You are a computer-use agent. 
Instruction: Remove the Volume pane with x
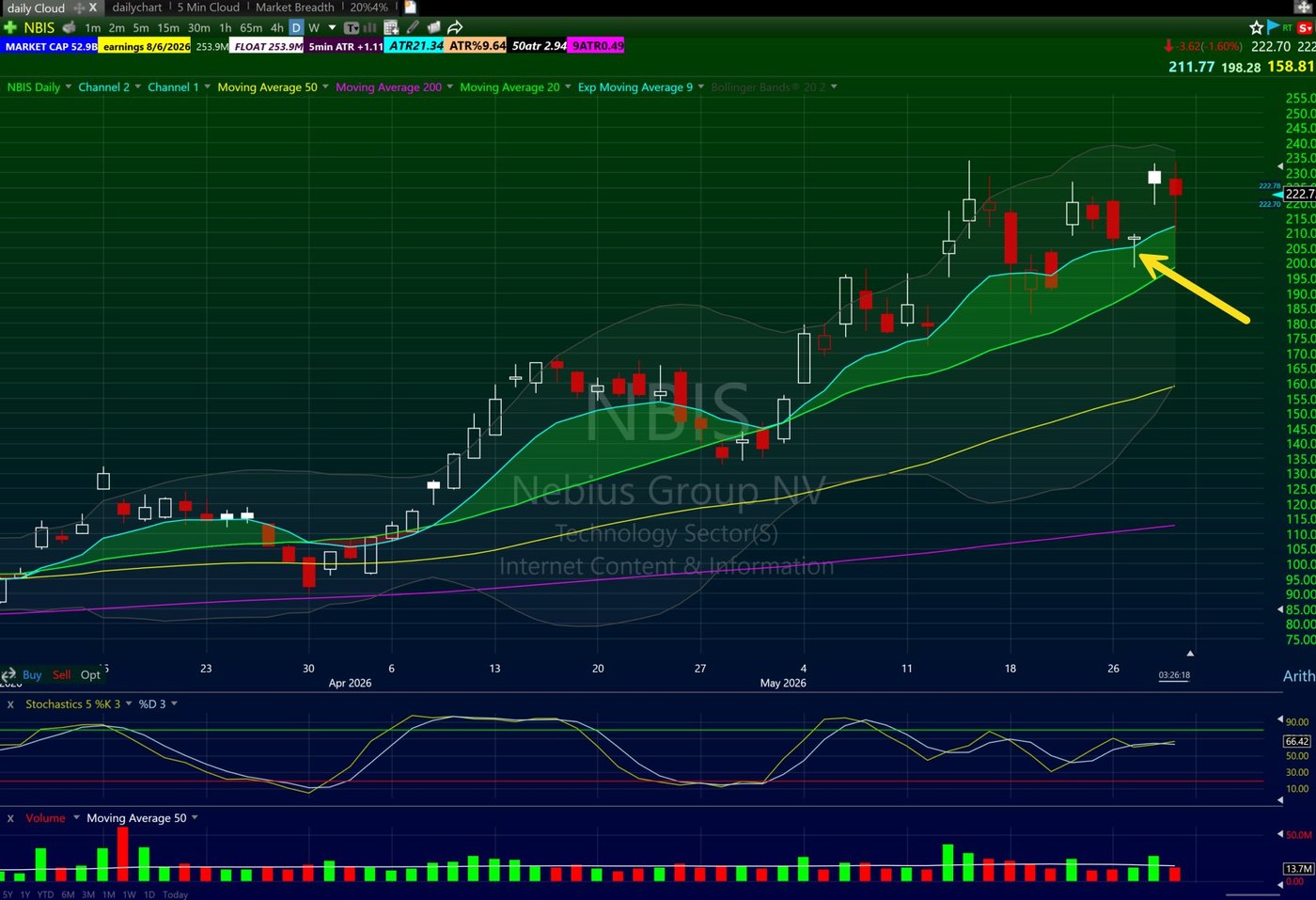click(x=10, y=818)
